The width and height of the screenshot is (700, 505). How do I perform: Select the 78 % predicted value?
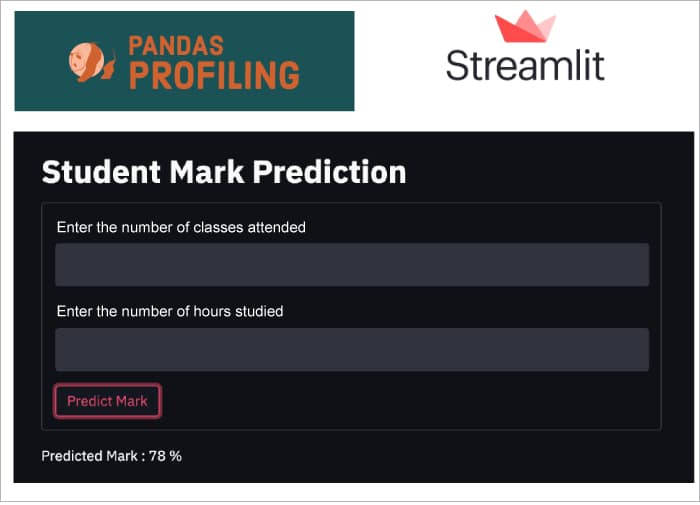point(166,456)
